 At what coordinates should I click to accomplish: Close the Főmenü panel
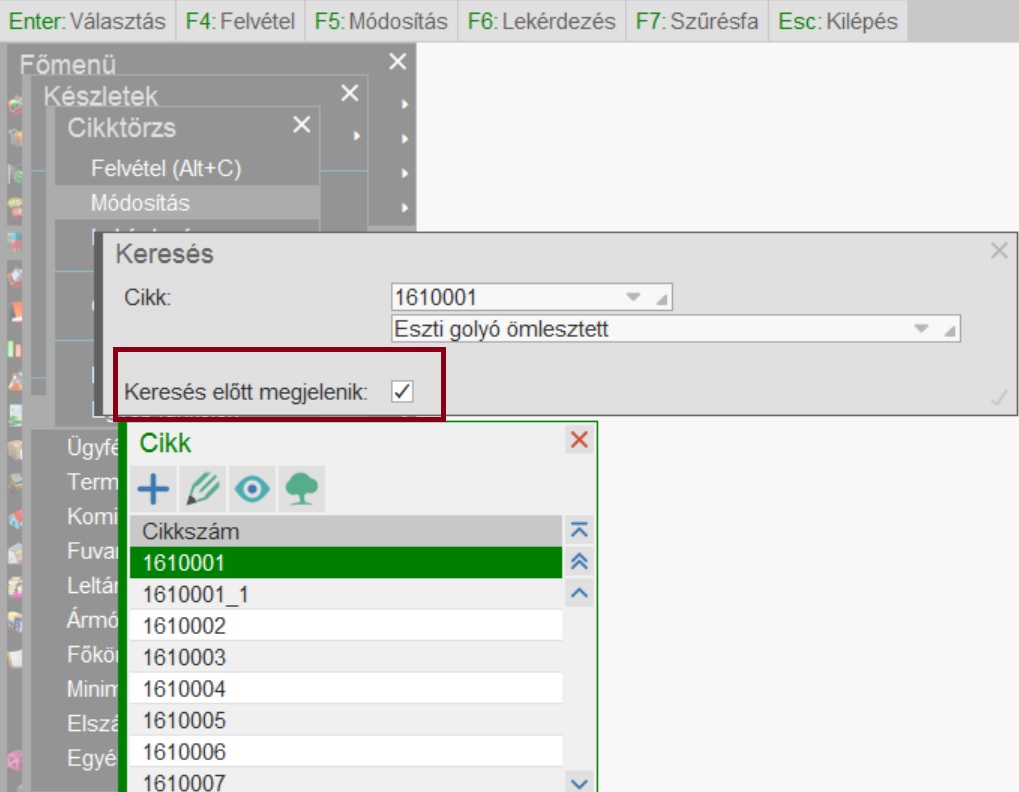[398, 62]
